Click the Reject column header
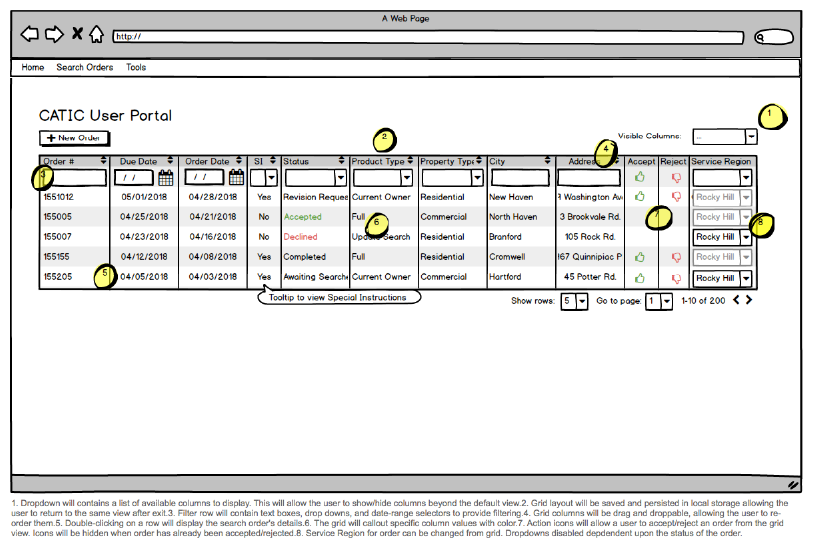813x550 pixels. pos(673,162)
